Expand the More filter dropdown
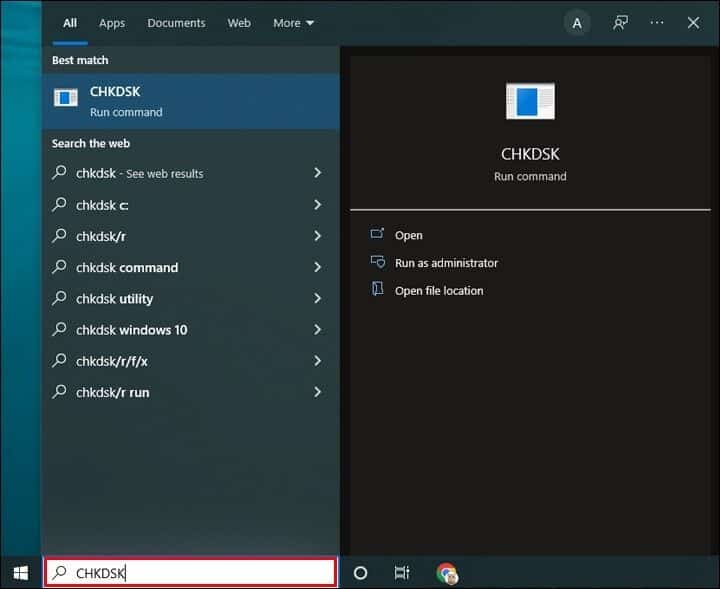The width and height of the screenshot is (720, 589). click(293, 23)
